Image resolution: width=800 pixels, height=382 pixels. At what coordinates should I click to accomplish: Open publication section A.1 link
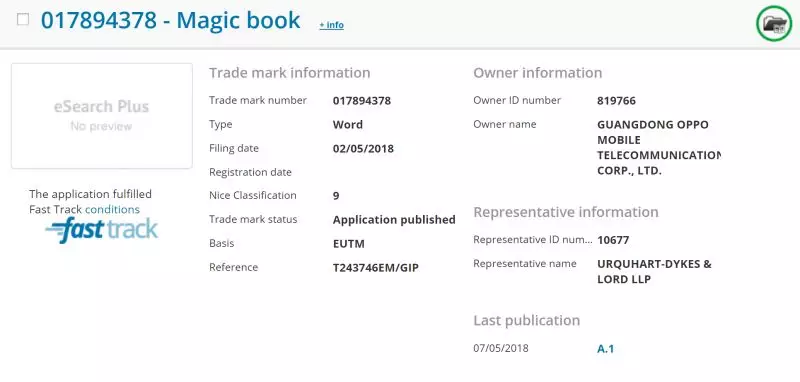coord(605,349)
